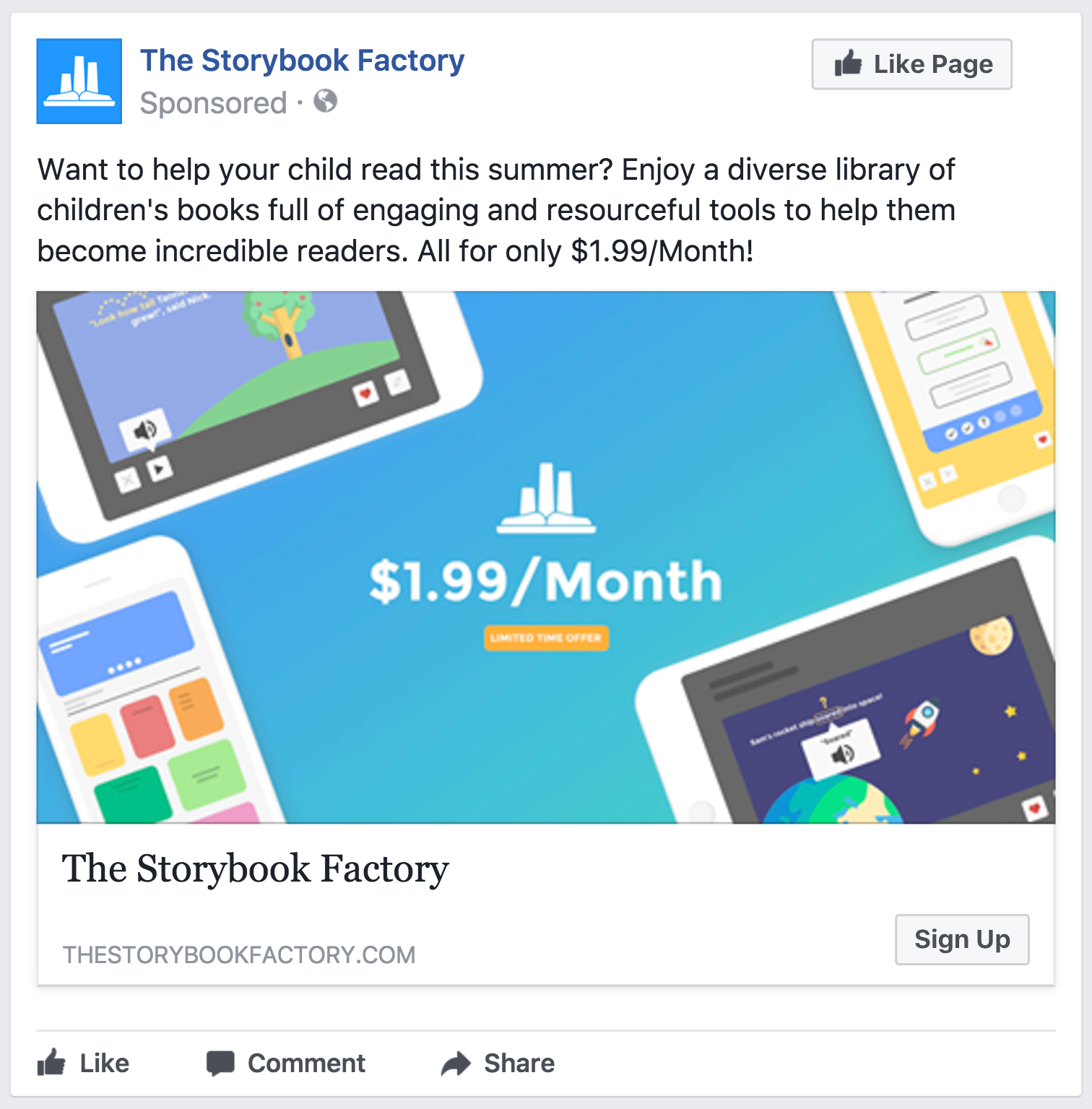Click the play button on tree tablet

[160, 469]
